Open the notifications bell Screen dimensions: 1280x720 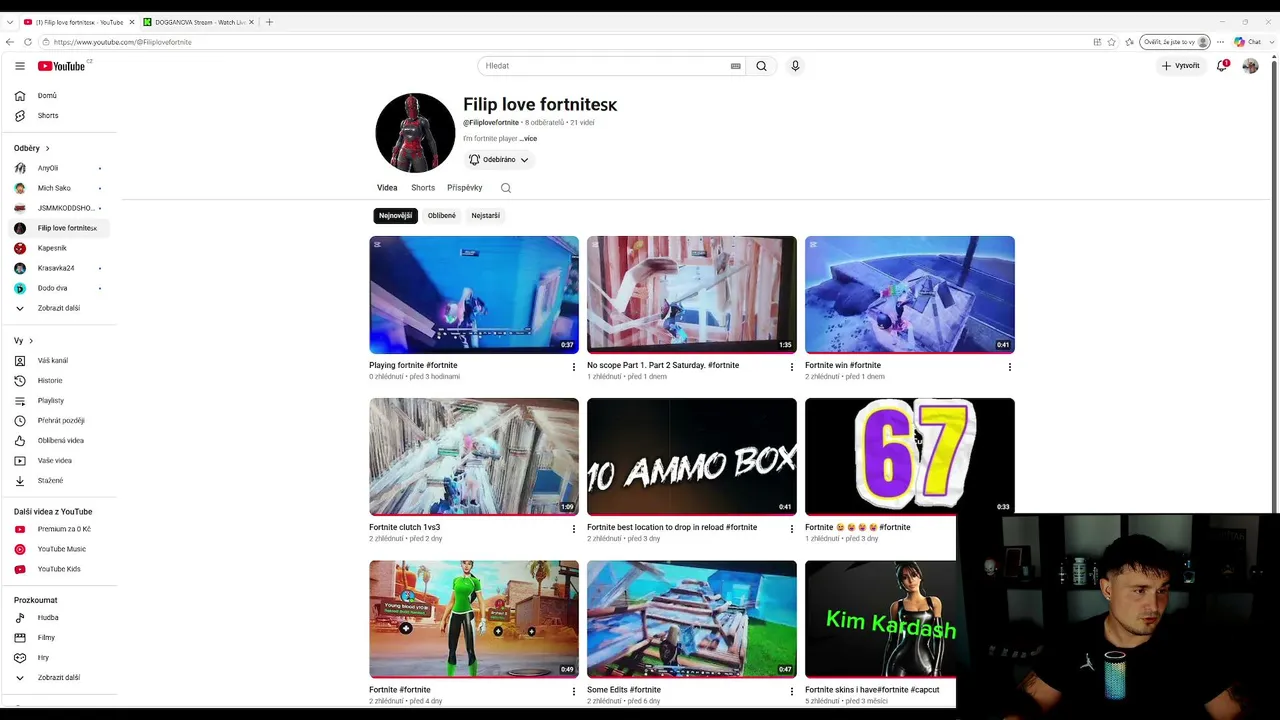1222,66
